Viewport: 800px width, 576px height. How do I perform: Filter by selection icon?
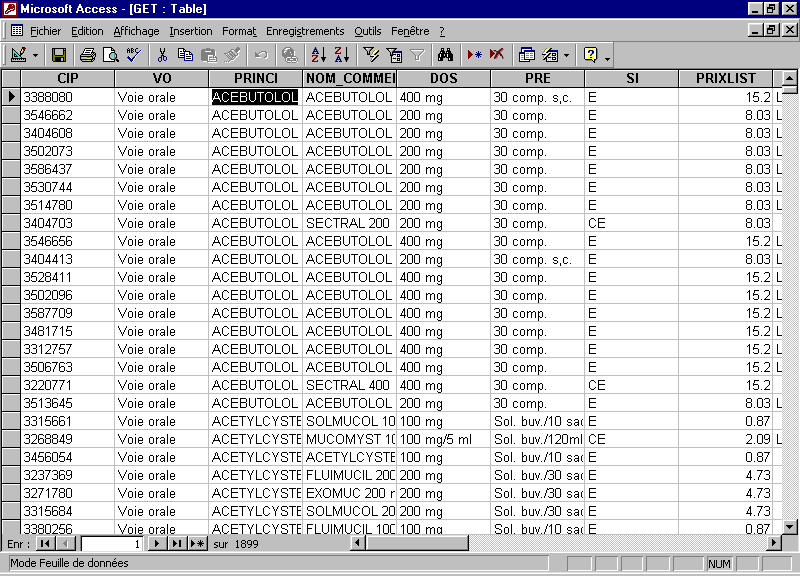371,55
